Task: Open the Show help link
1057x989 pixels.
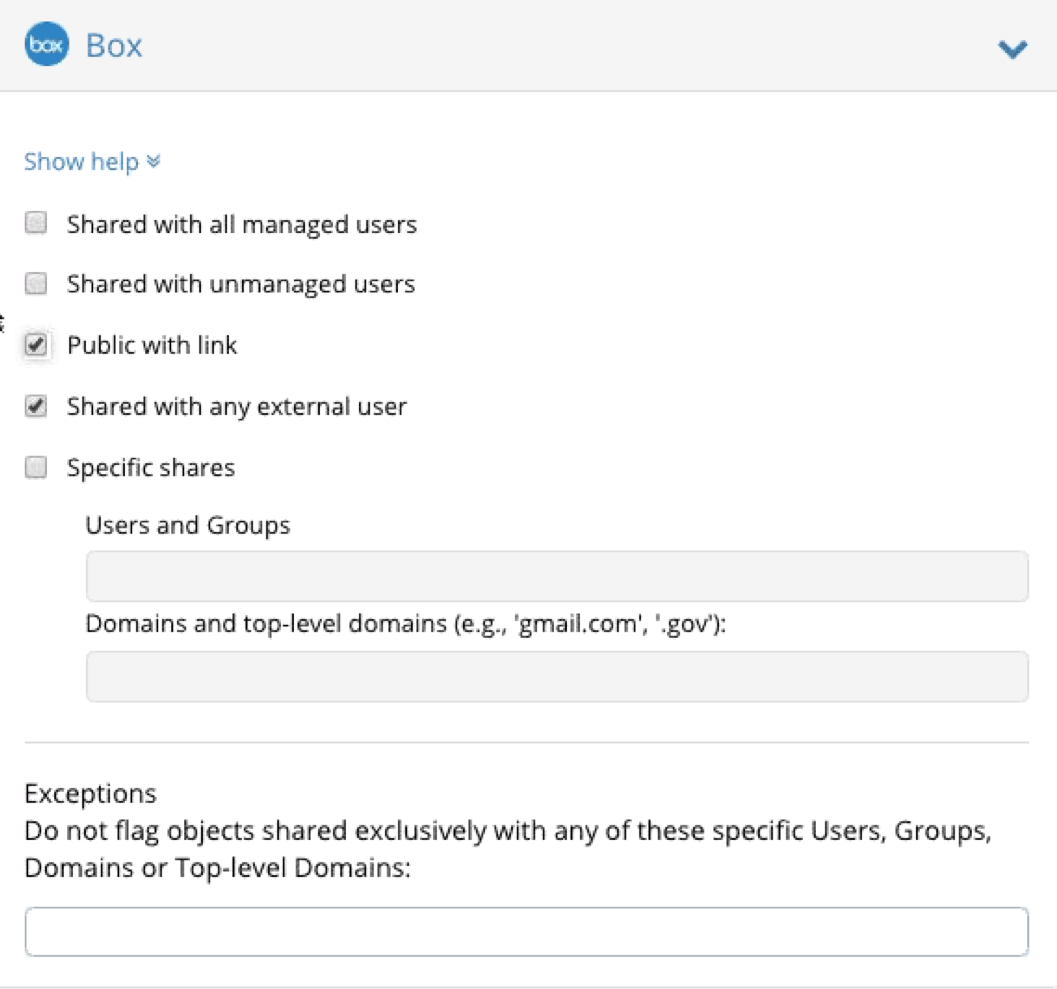Action: (81, 161)
